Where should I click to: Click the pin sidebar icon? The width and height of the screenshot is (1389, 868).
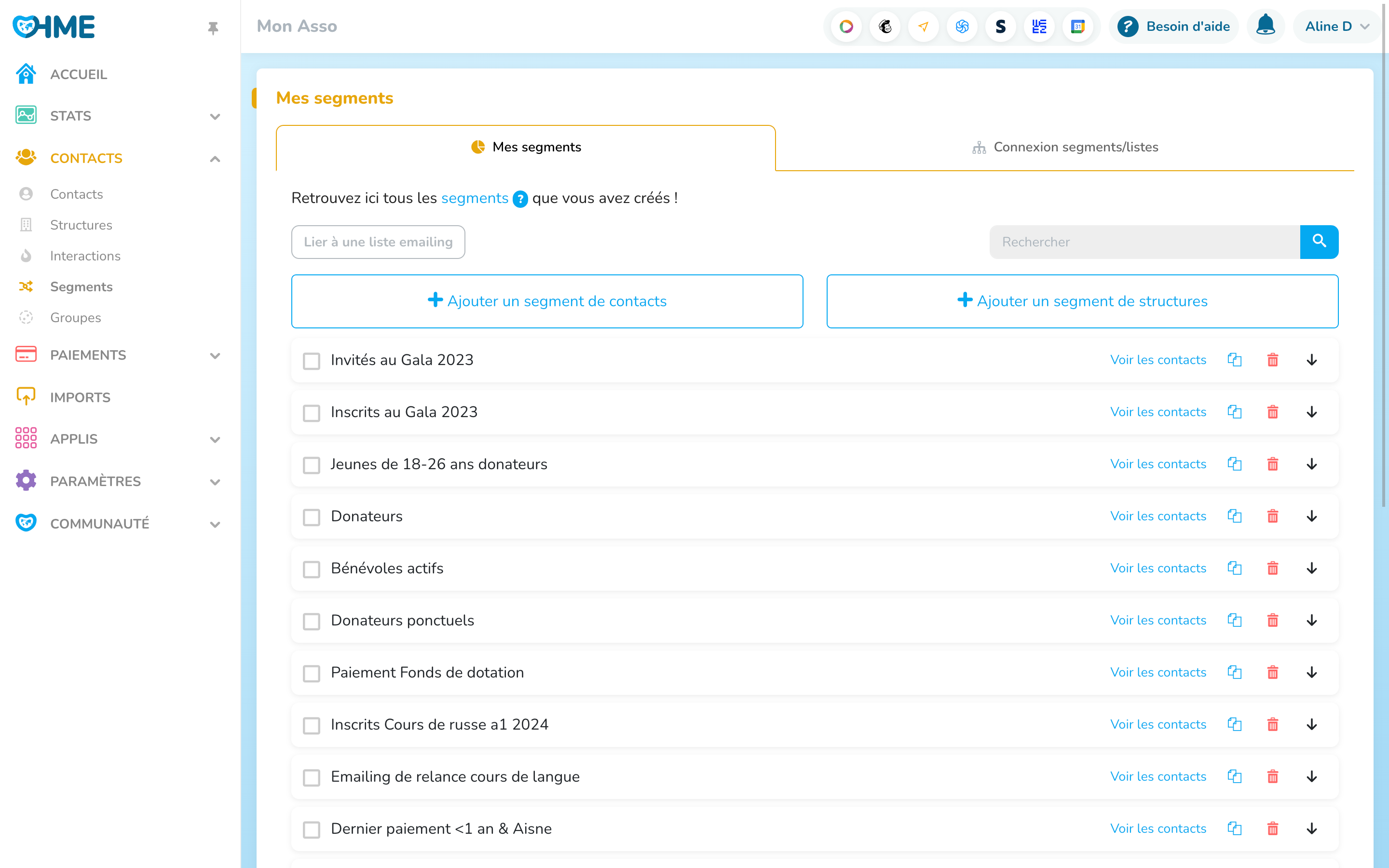[213, 27]
